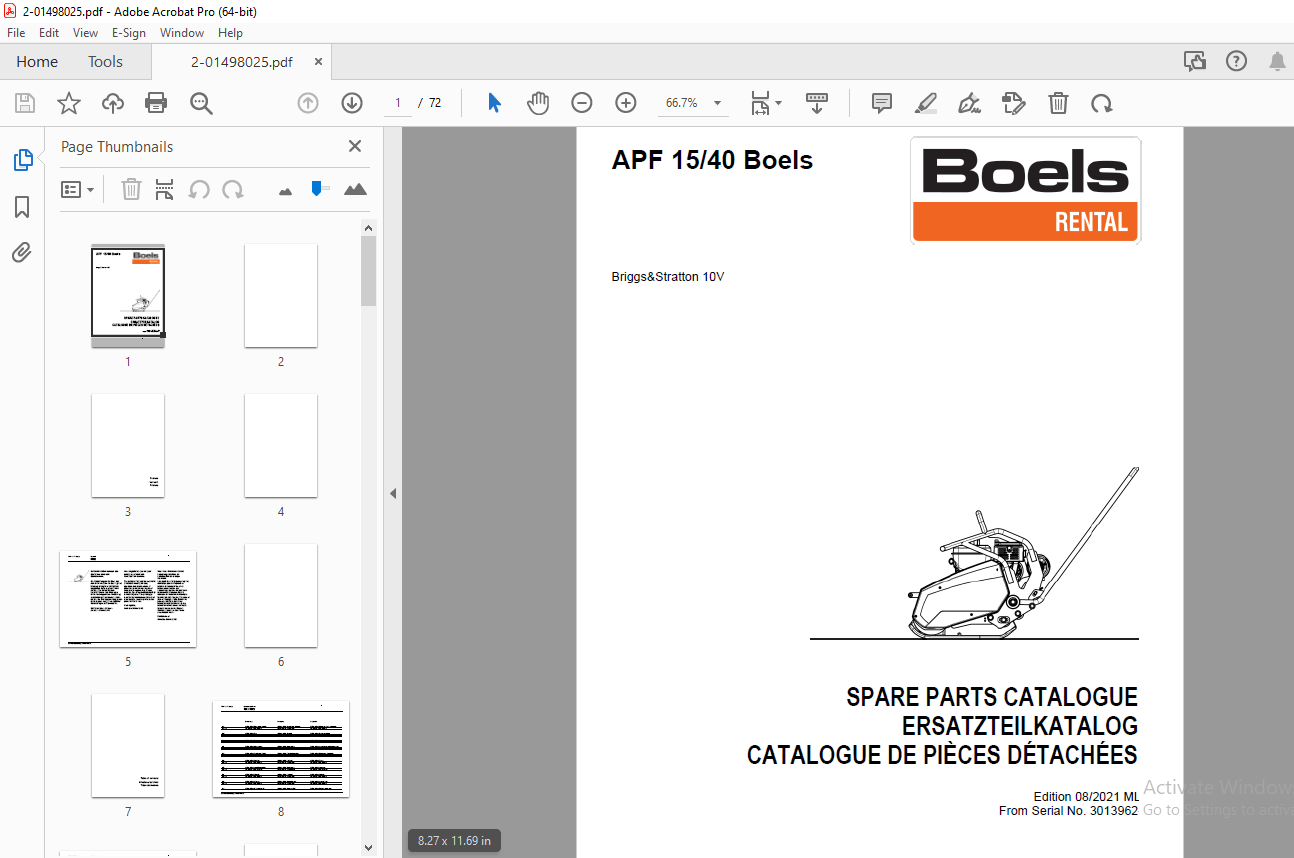
Task: Open the Page Thumbnails sidebar icon
Action: pos(22,160)
